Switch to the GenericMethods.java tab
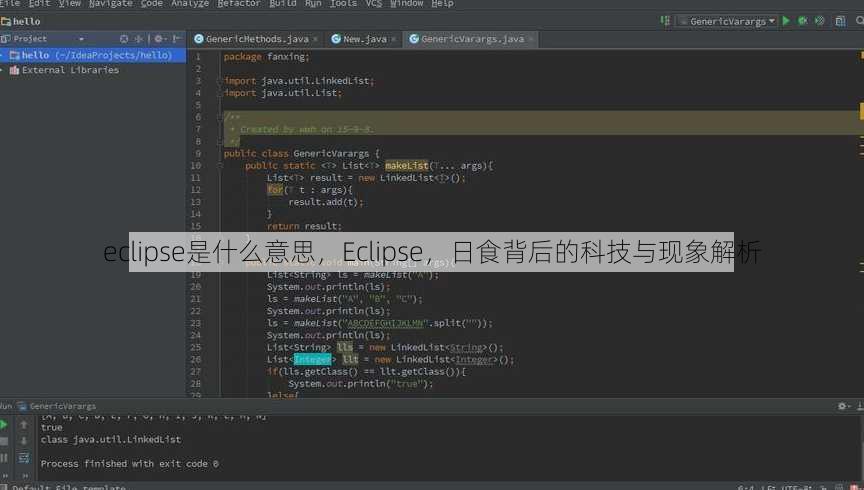 coord(257,39)
